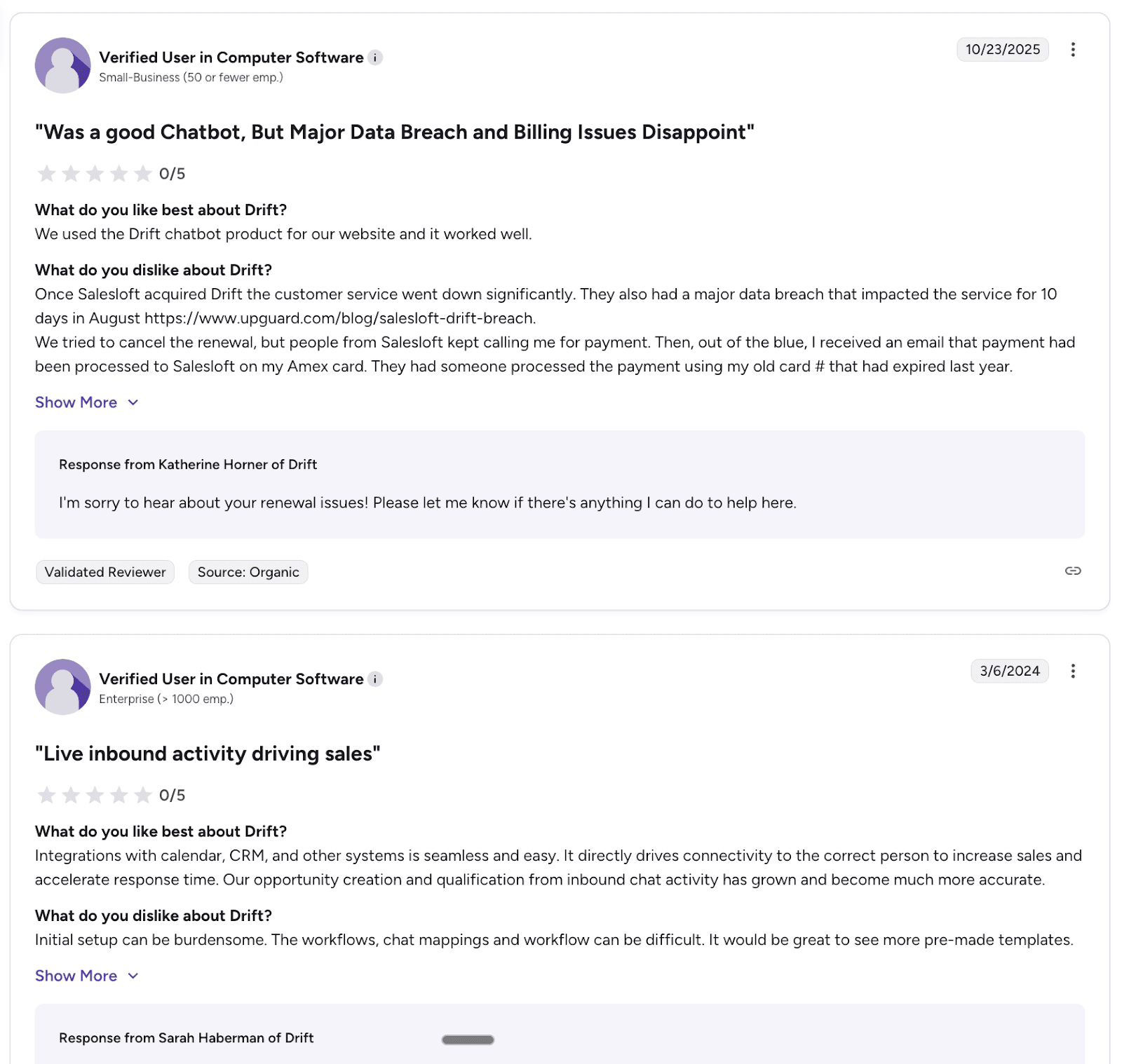Click the first star in top review's rating
The height and width of the screenshot is (1064, 1122).
[46, 173]
